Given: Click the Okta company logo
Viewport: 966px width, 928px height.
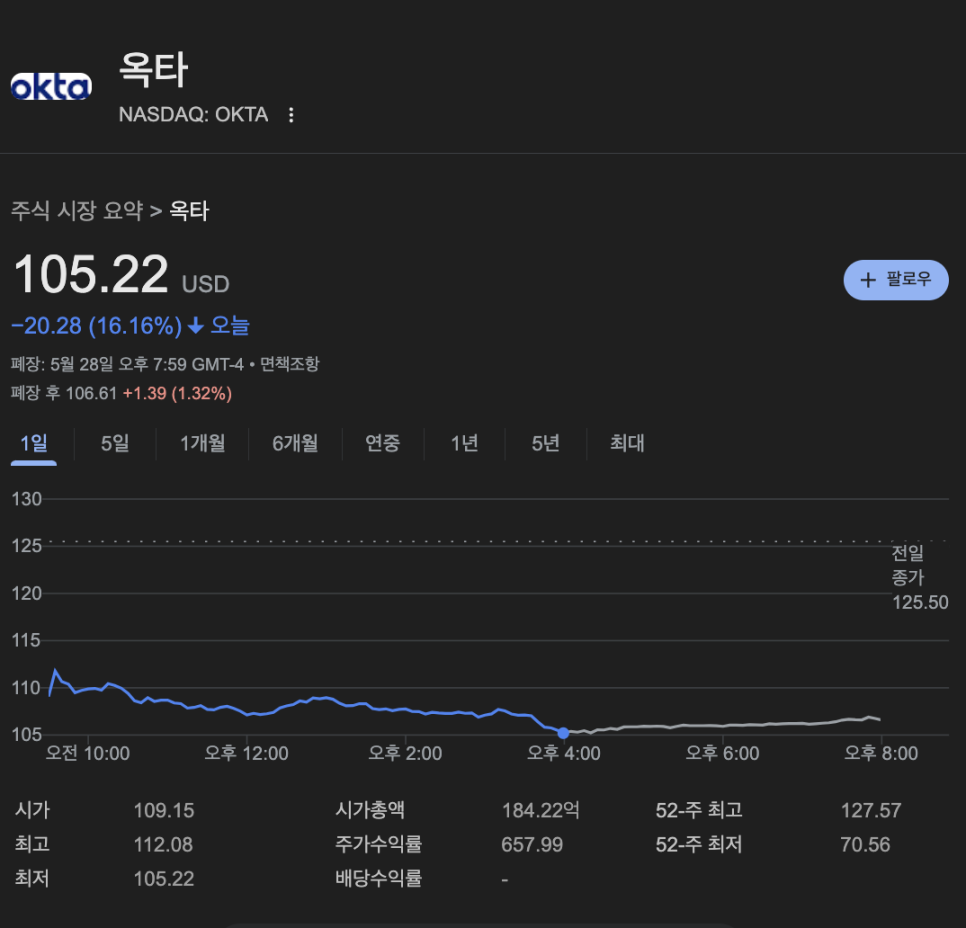Looking at the screenshot, I should point(51,87).
